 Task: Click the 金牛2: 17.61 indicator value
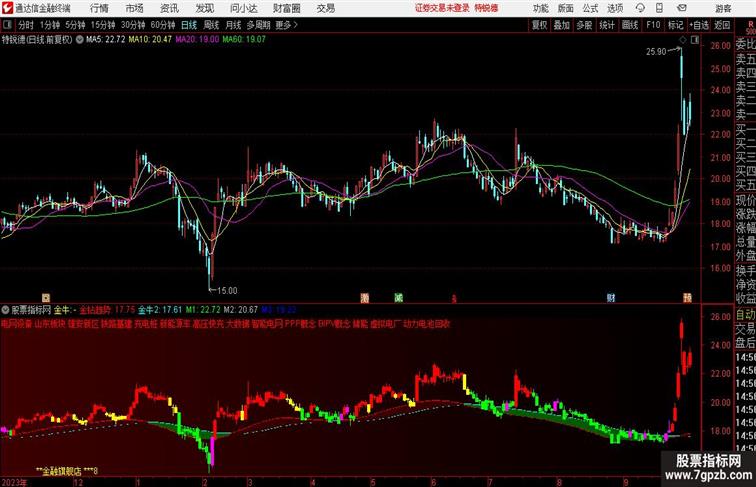tap(160, 310)
